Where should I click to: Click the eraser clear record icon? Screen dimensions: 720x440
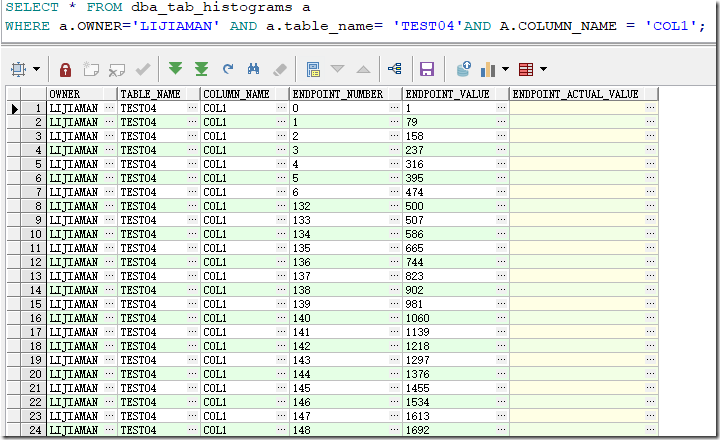coord(280,69)
